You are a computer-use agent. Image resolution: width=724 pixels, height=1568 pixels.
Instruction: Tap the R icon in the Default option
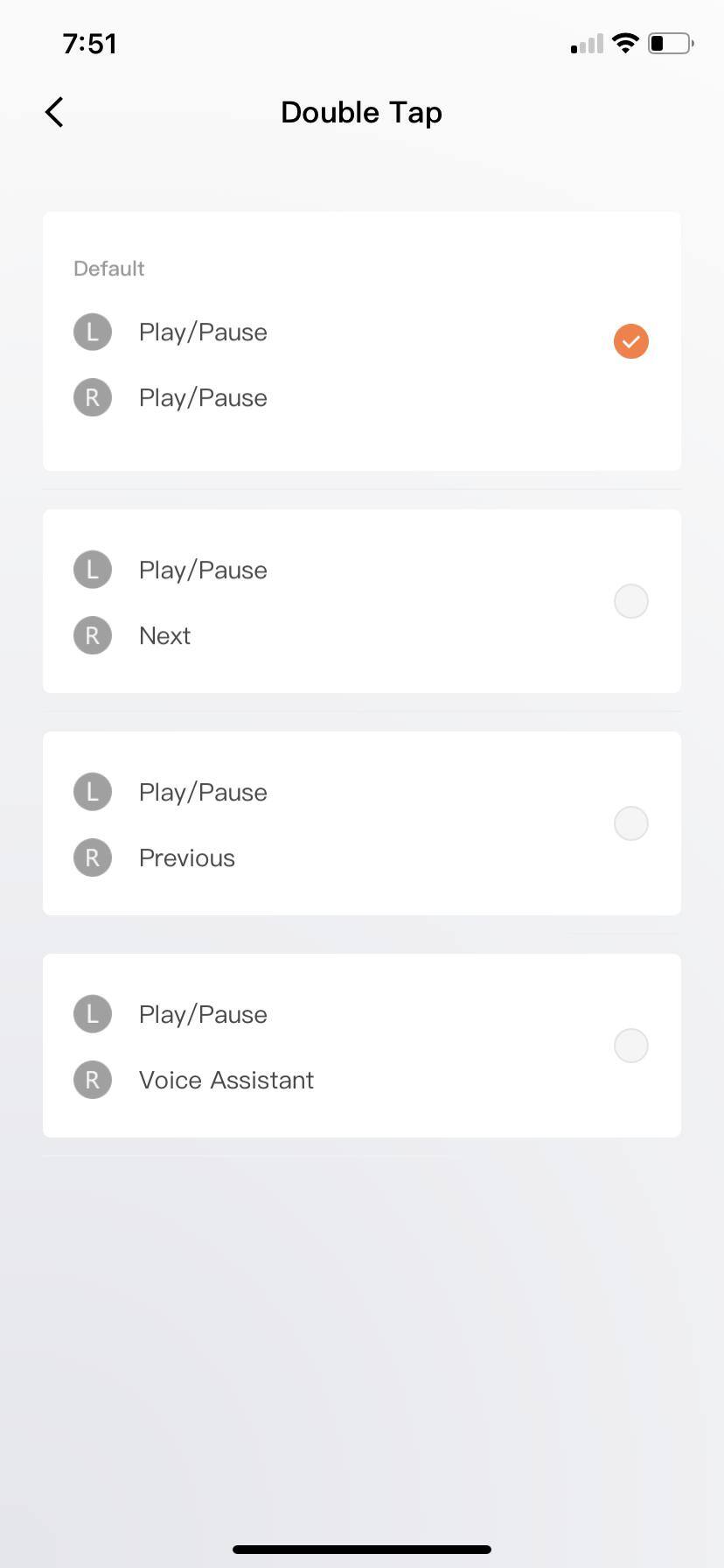tap(93, 397)
